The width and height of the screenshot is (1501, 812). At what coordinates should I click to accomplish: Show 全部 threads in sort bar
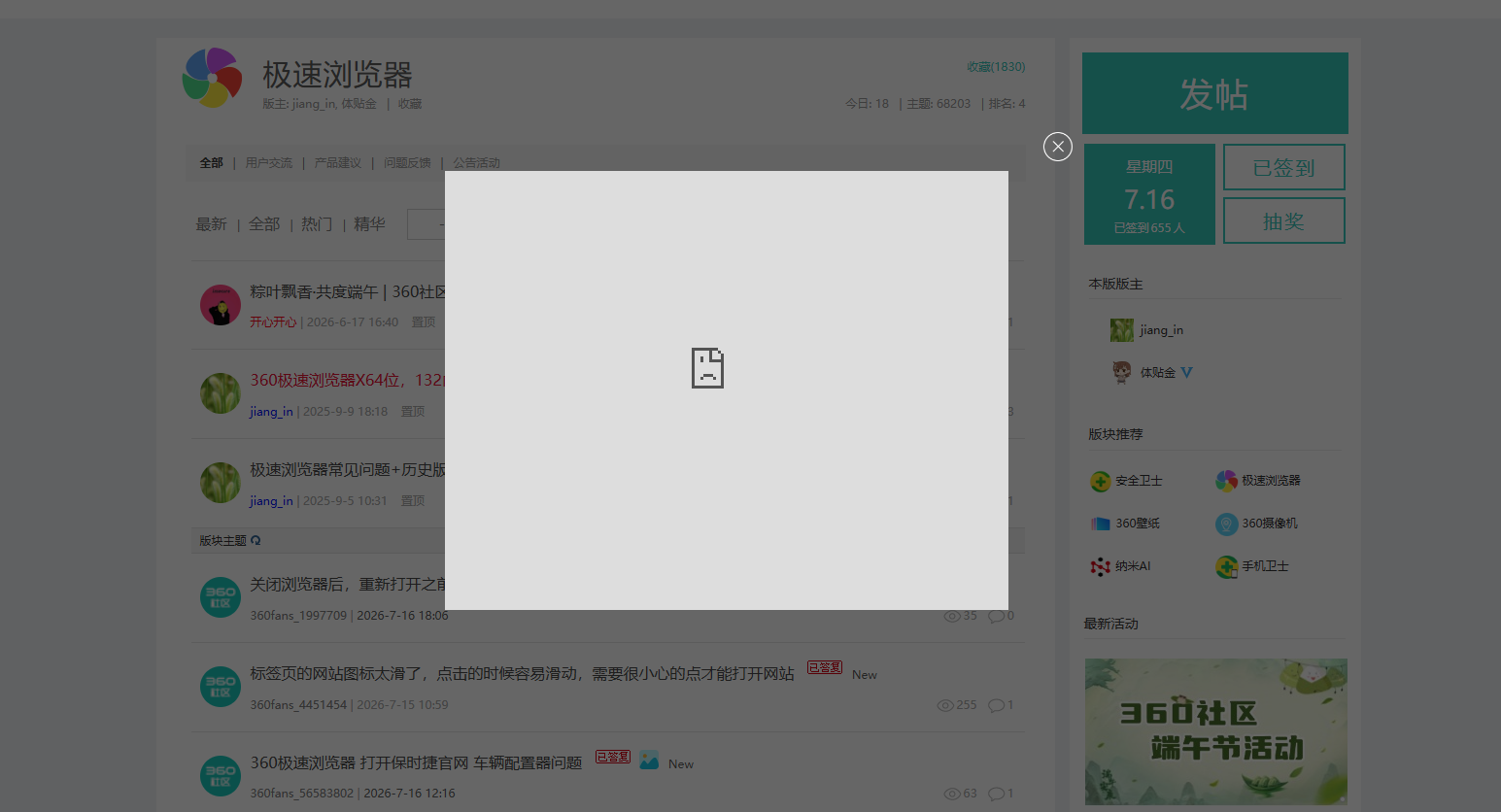coord(264,224)
